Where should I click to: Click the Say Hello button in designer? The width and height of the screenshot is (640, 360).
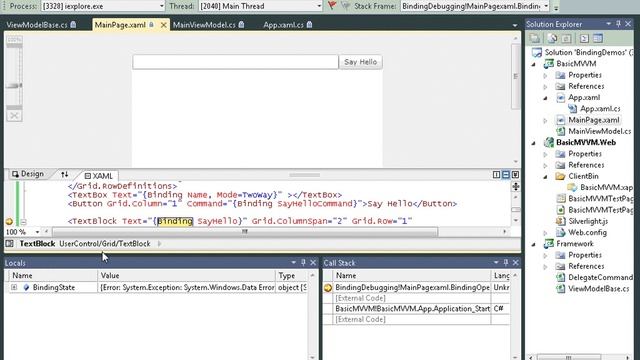[x=360, y=62]
